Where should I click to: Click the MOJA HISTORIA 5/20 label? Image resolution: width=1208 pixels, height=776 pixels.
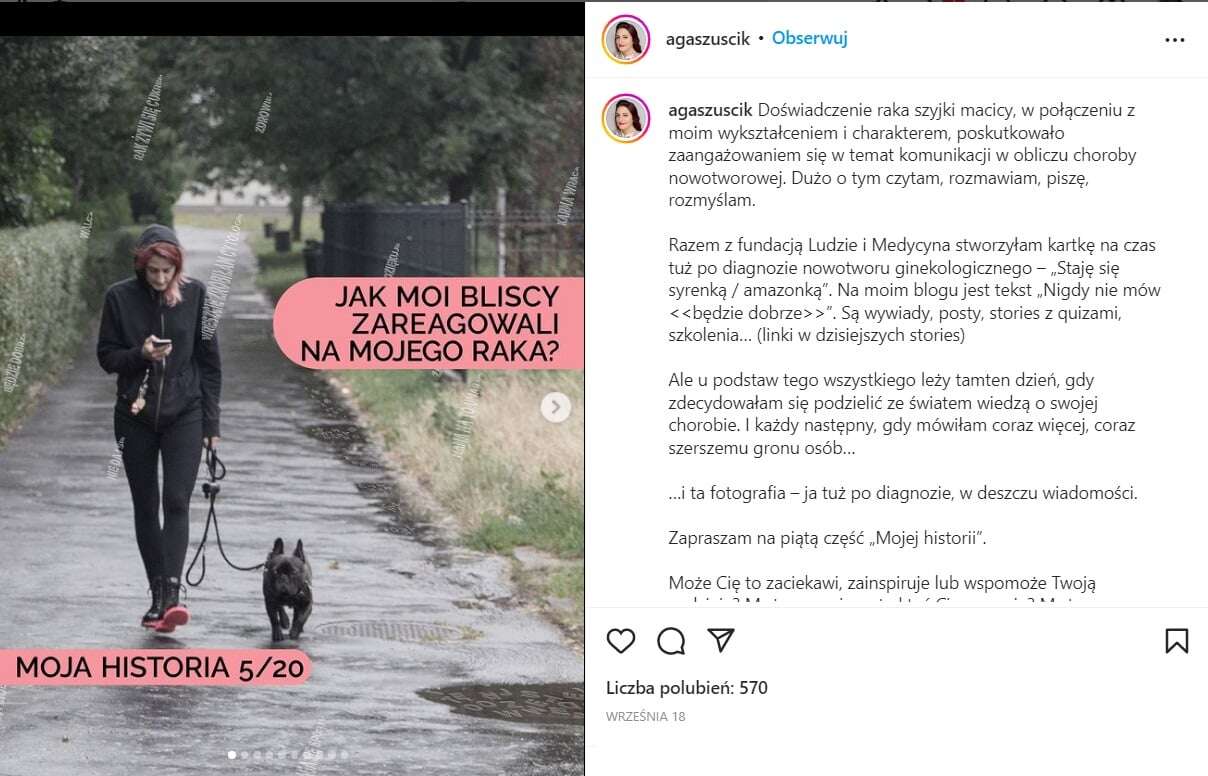(x=158, y=667)
